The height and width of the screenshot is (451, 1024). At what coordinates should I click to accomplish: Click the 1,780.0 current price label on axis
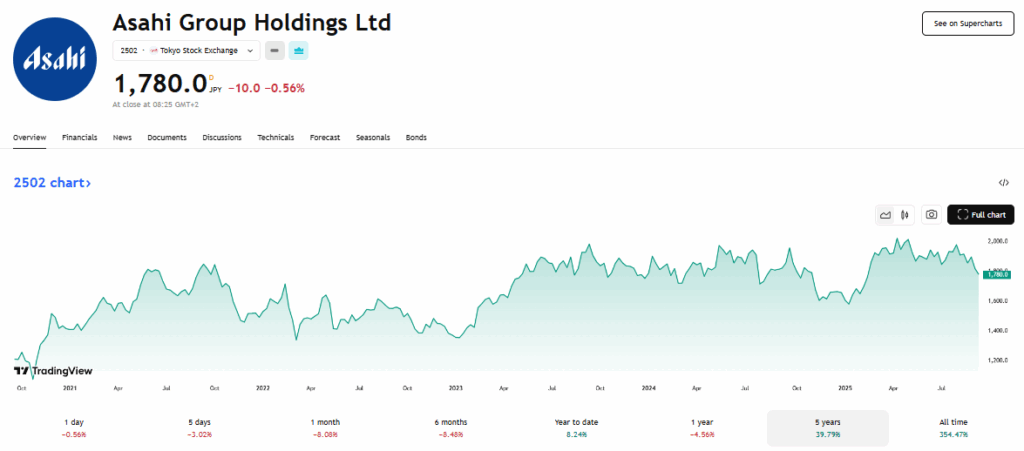997,275
